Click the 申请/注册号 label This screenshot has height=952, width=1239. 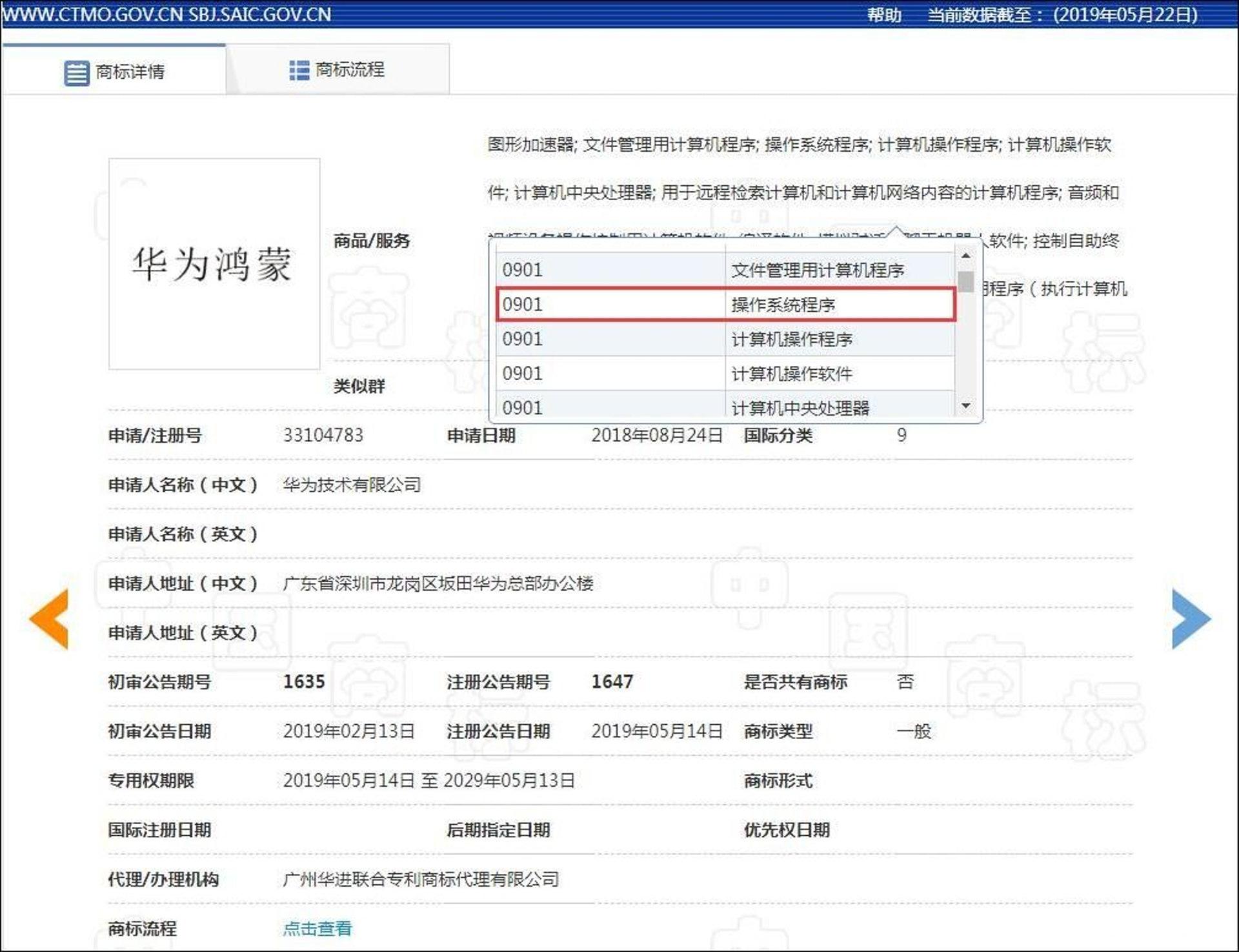[x=155, y=435]
